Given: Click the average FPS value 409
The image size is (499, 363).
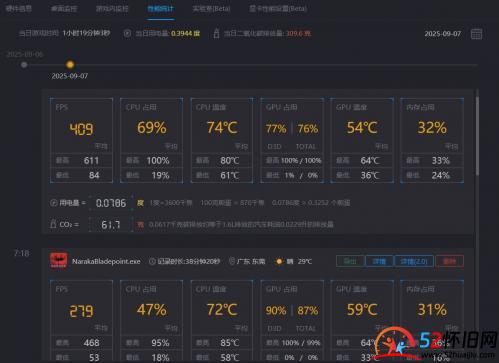Looking at the screenshot, I should [81, 129].
